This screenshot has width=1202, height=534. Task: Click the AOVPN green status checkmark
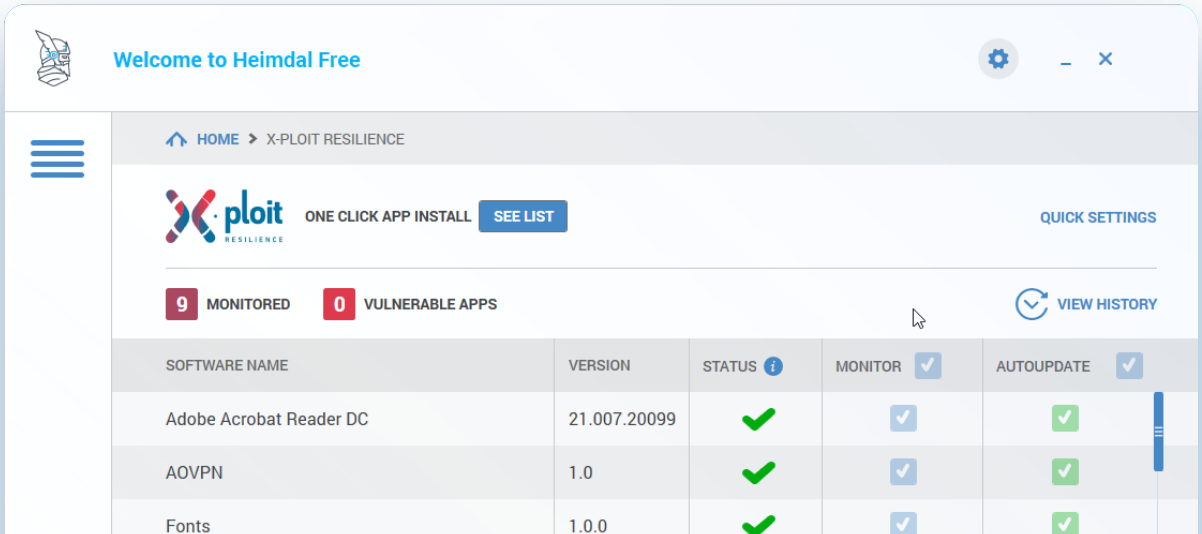point(759,472)
